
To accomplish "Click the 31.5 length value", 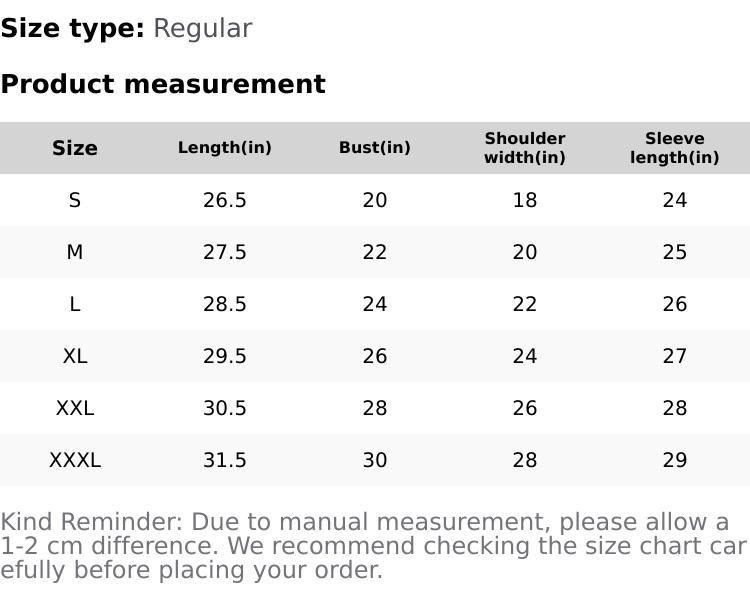I will coord(225,460).
